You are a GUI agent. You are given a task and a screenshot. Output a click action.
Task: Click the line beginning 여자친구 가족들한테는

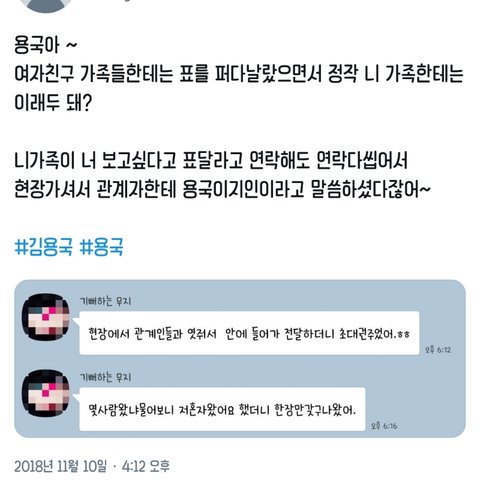239,74
